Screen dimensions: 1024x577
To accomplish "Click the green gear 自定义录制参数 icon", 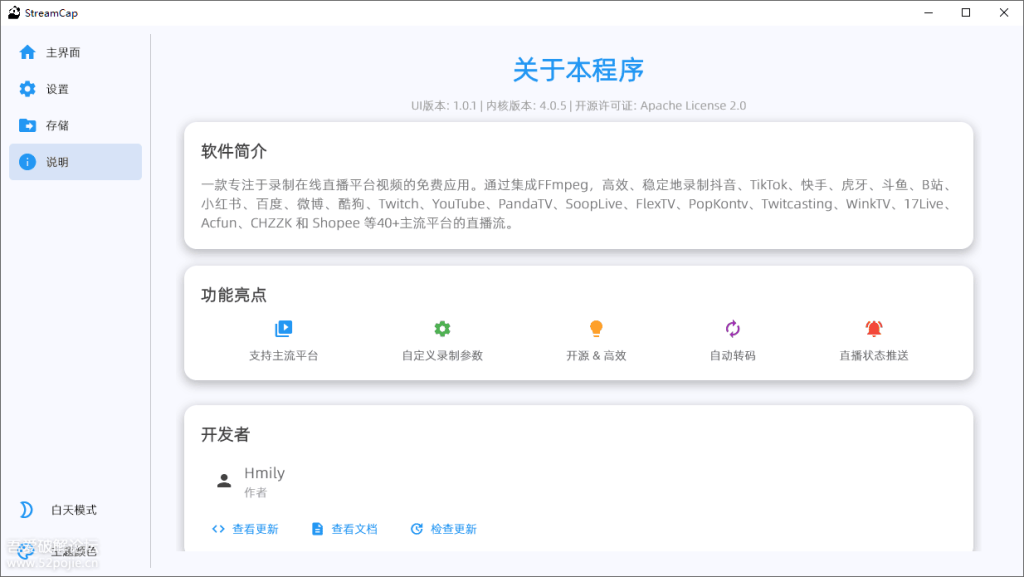I will 442,328.
